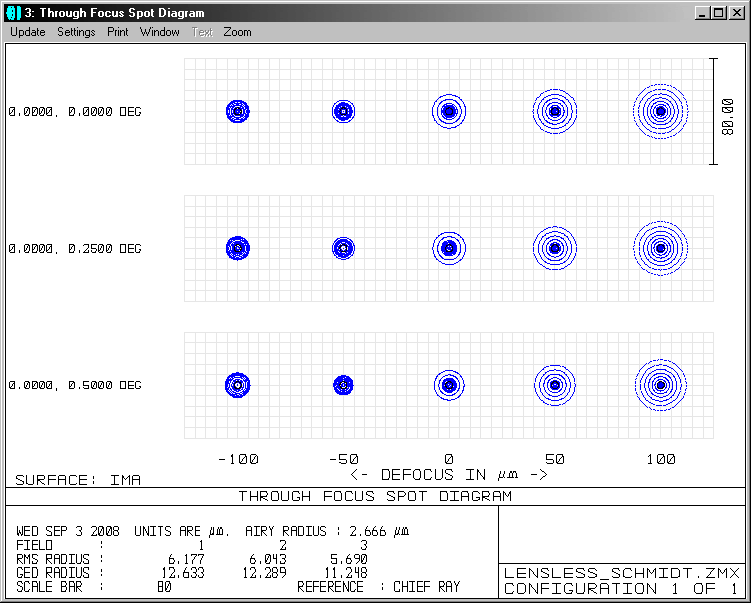Click the window system icon in title bar

pyautogui.click(x=13, y=13)
